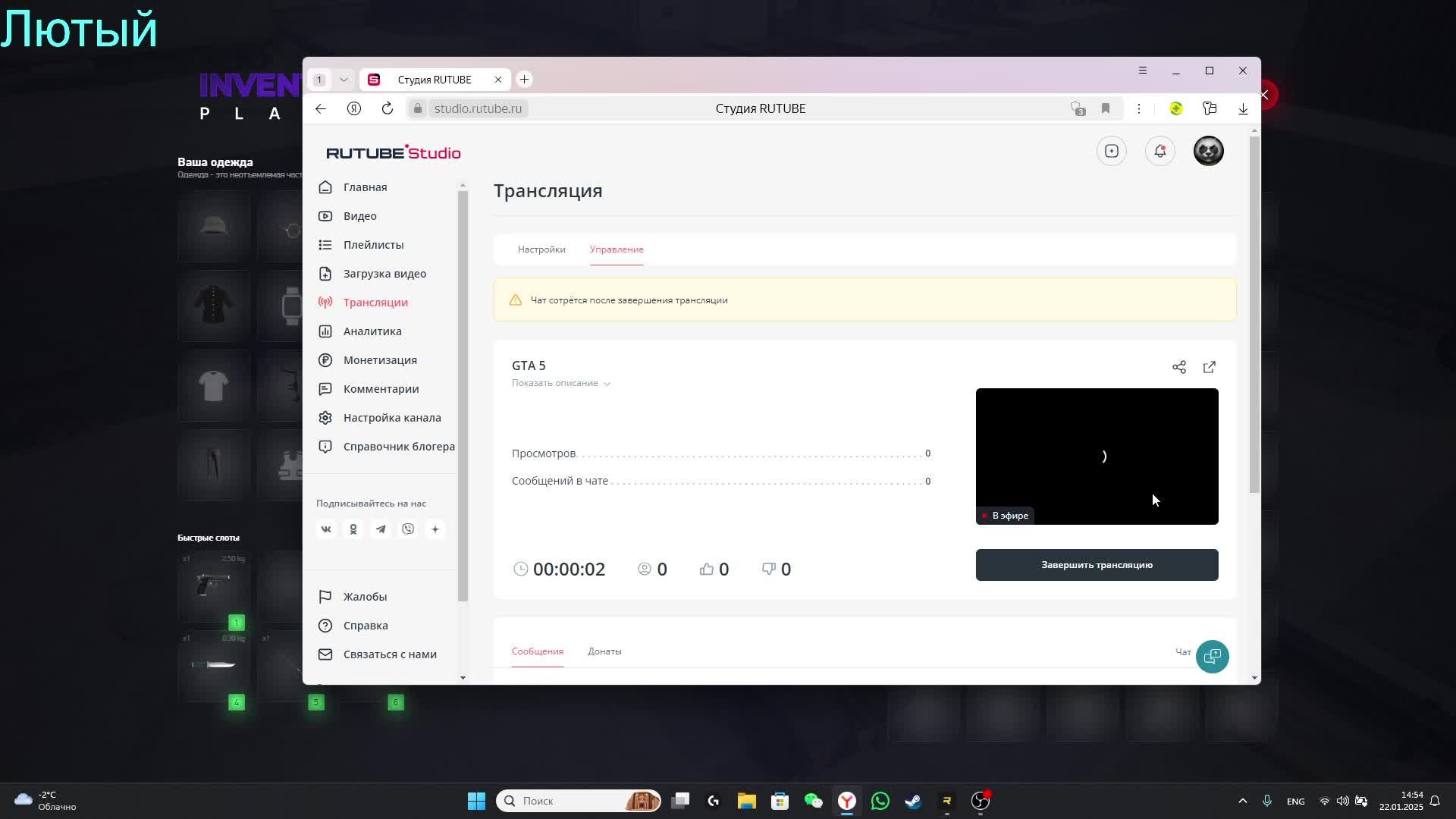Open the notifications bell
The image size is (1456, 819).
click(x=1159, y=151)
